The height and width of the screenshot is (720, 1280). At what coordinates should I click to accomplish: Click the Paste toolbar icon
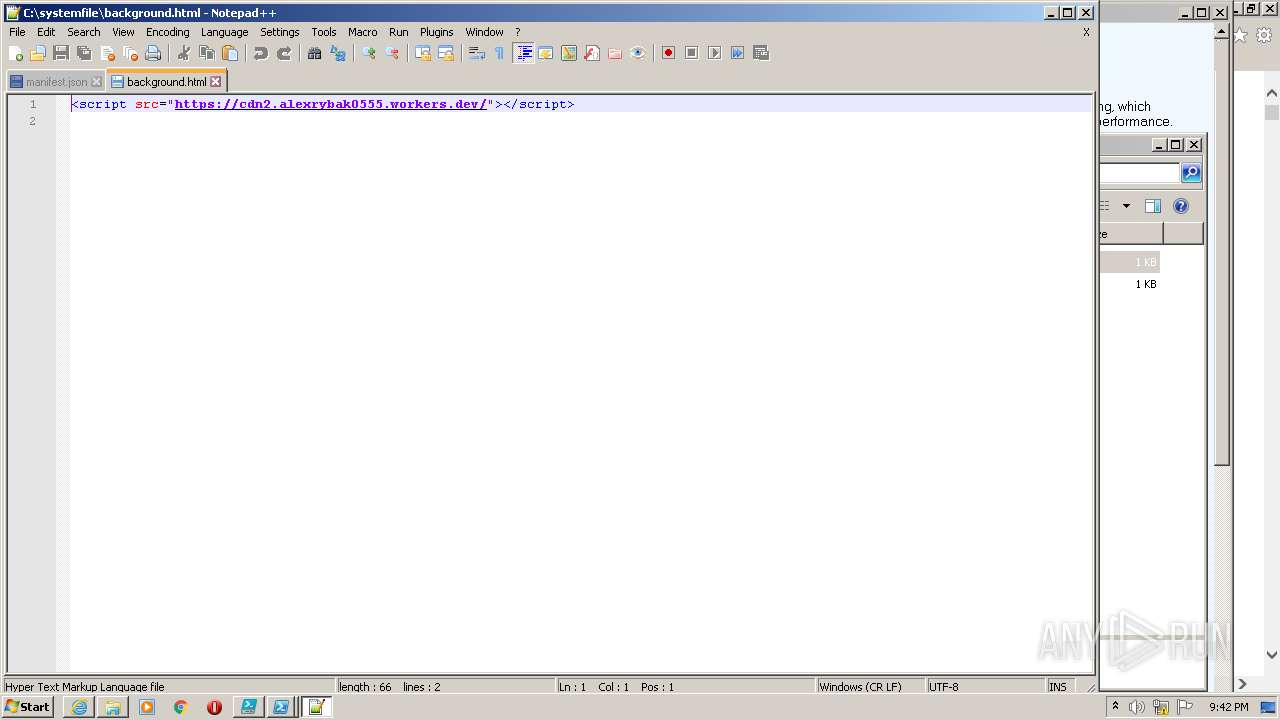230,53
